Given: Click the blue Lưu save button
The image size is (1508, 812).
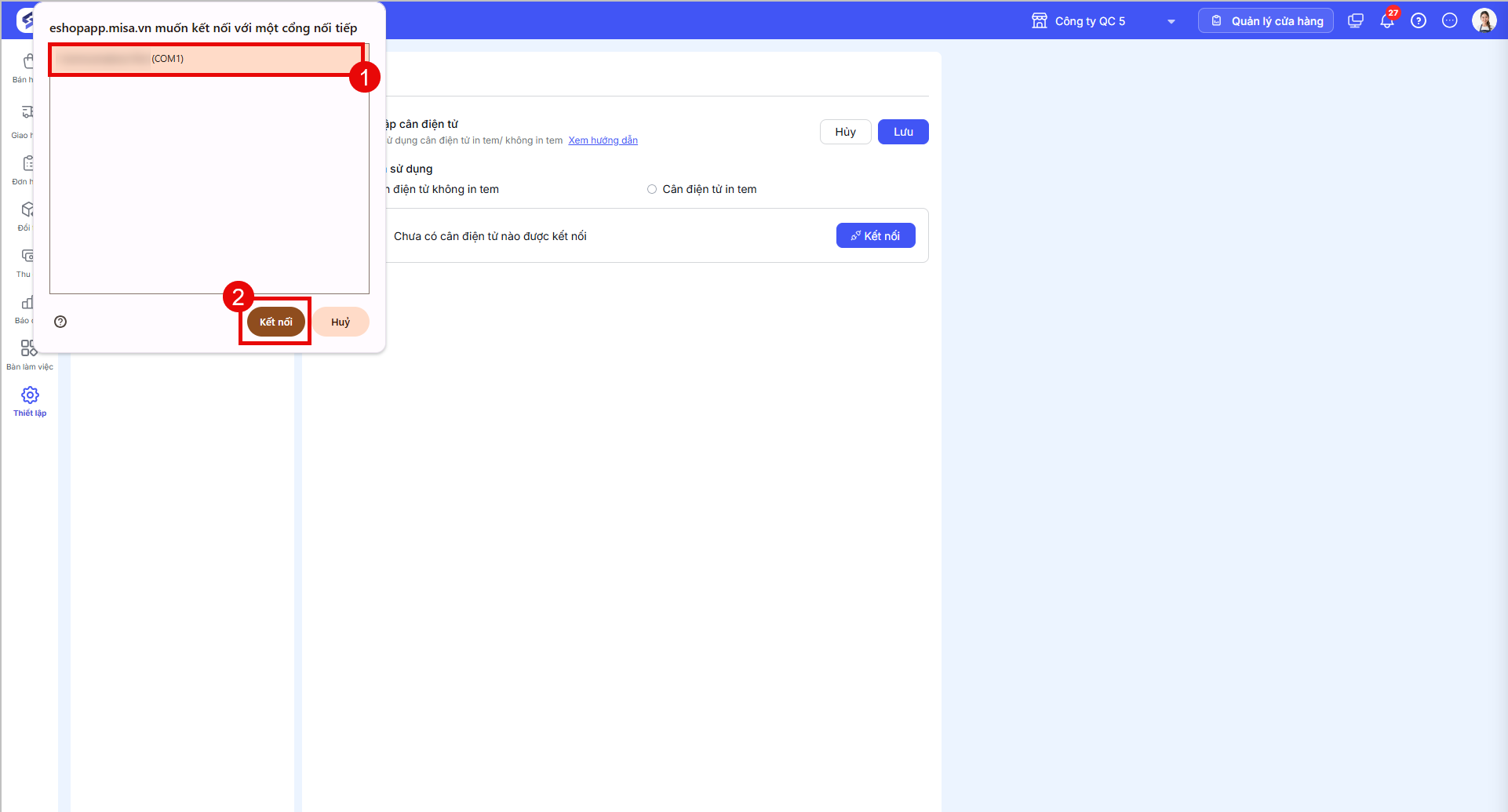Looking at the screenshot, I should 903,132.
